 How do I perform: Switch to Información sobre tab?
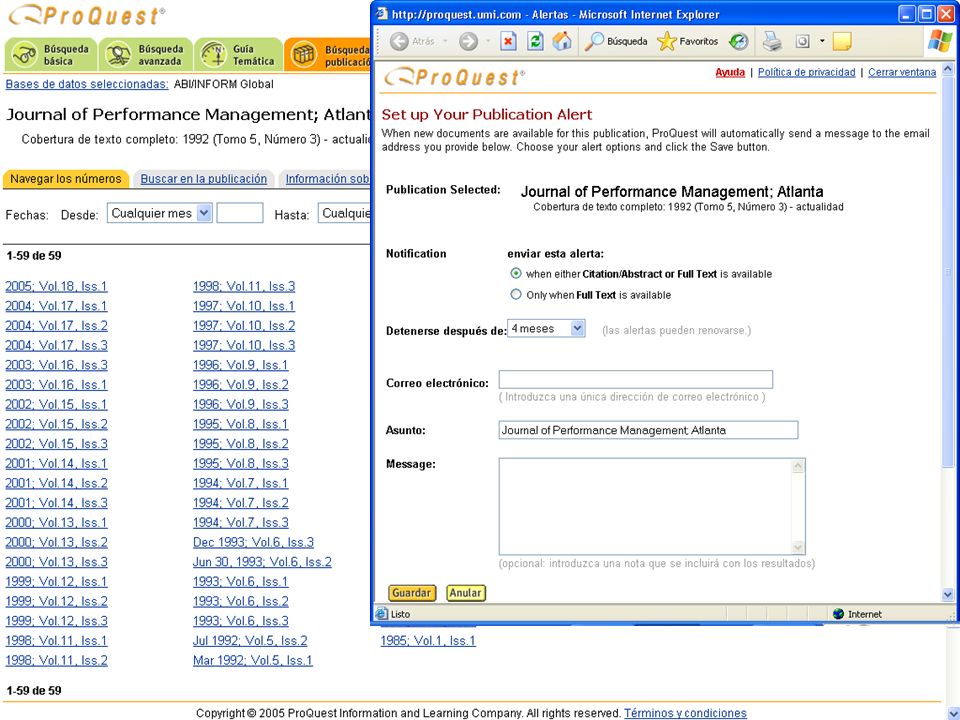point(327,179)
